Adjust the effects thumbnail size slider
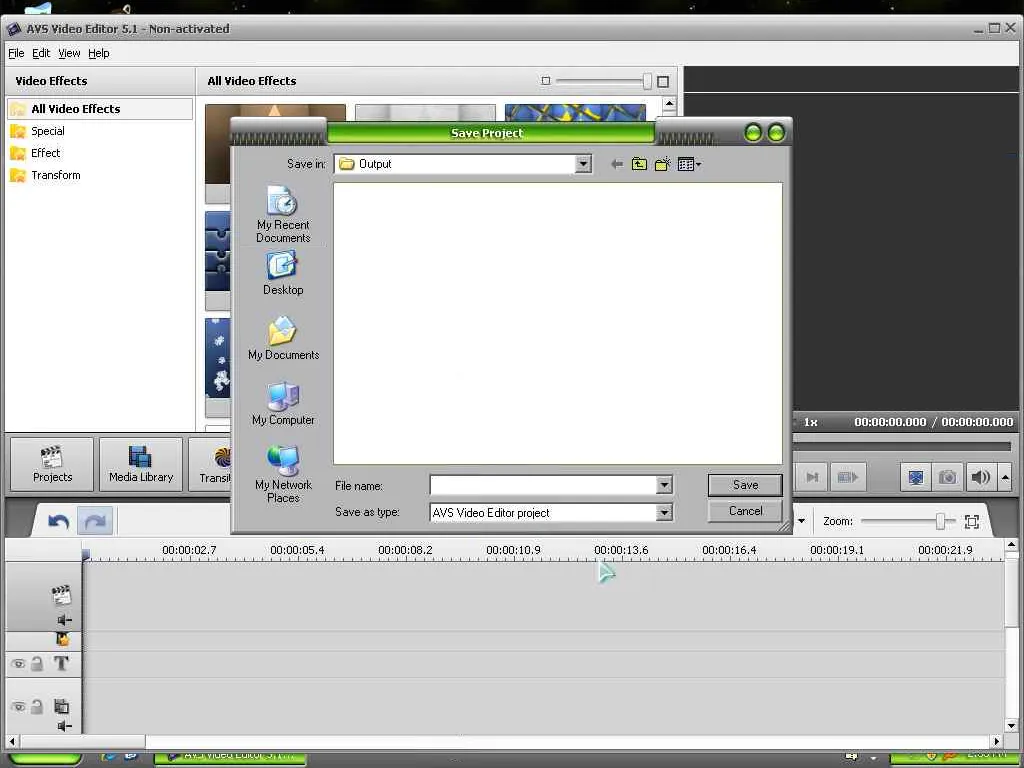The height and width of the screenshot is (768, 1024). coord(647,81)
